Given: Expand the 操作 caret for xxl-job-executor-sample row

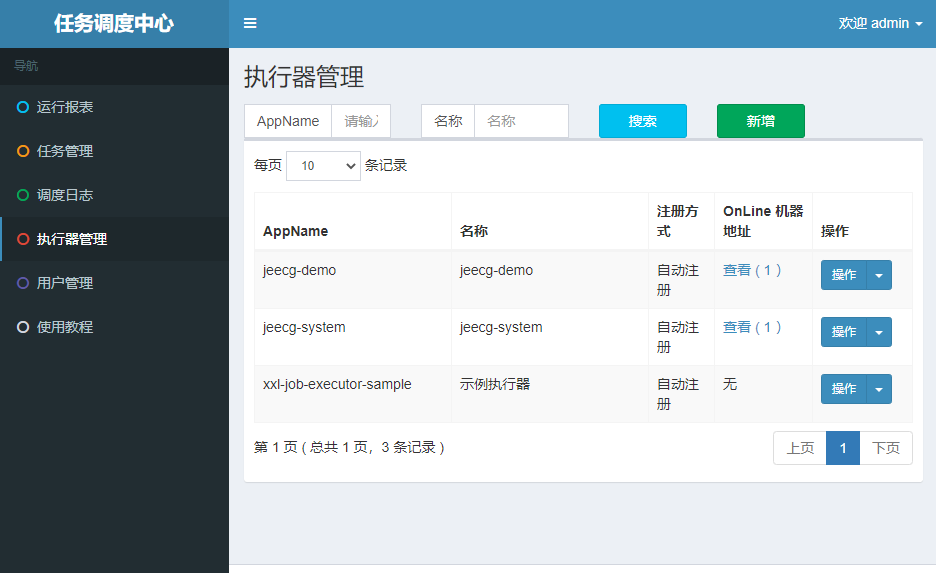Looking at the screenshot, I should click(879, 389).
